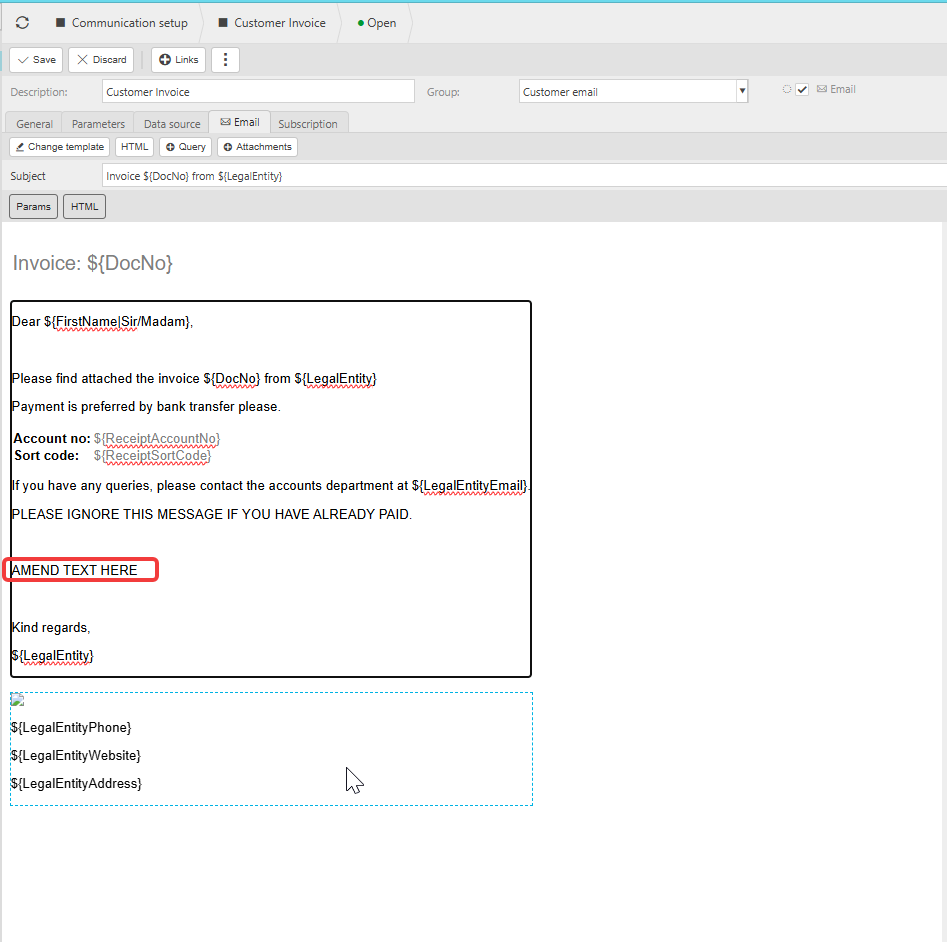Click the refresh icon in breadcrumb bar
Image resolution: width=947 pixels, height=942 pixels.
coord(22,23)
